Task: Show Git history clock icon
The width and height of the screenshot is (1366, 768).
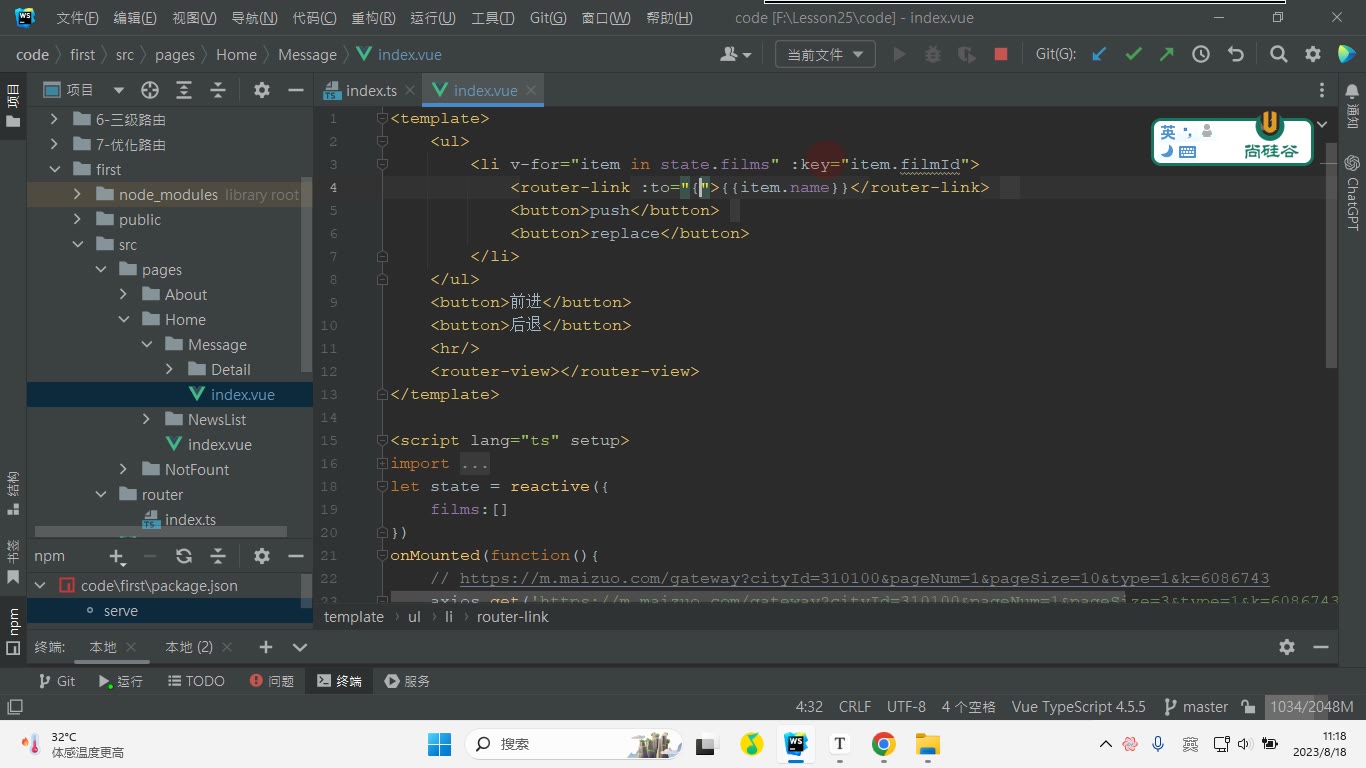Action: (1201, 55)
